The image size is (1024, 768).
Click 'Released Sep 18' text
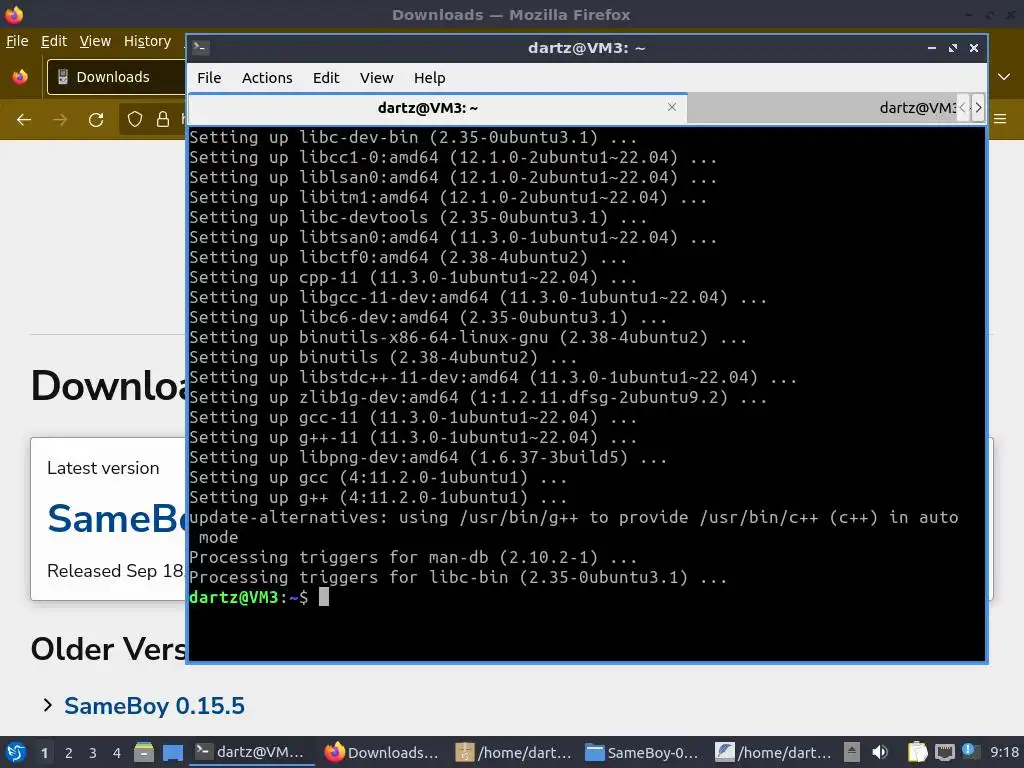click(x=116, y=571)
